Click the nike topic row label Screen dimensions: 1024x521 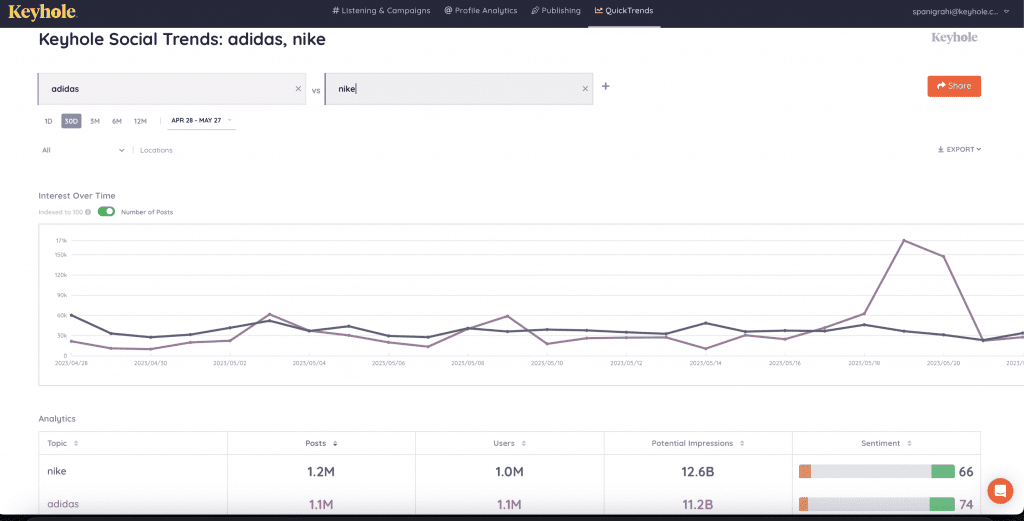(57, 471)
